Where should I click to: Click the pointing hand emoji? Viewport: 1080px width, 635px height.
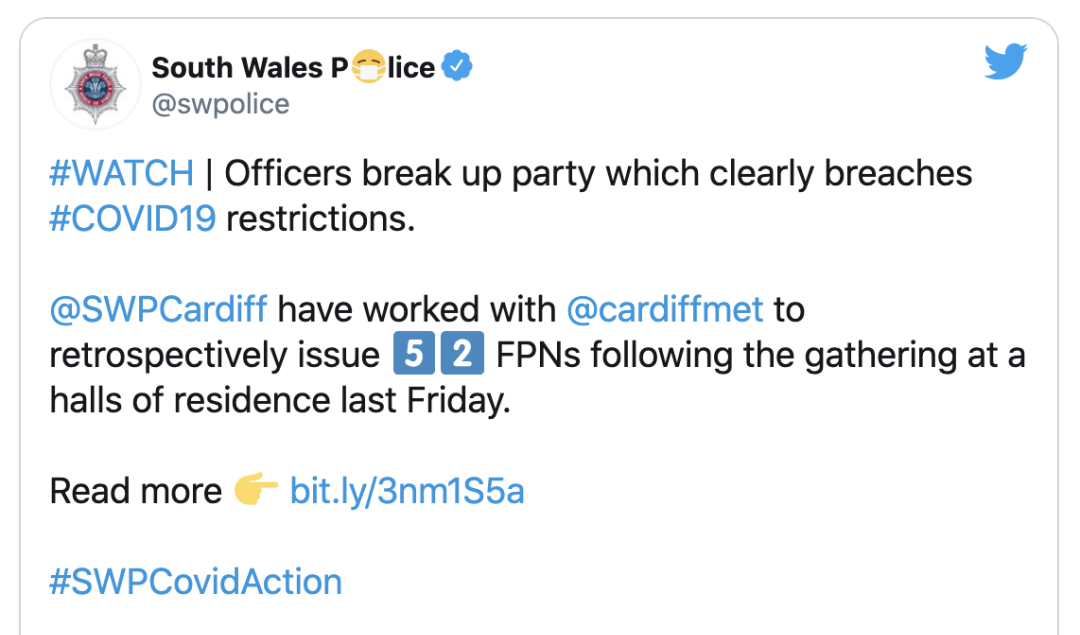click(255, 491)
